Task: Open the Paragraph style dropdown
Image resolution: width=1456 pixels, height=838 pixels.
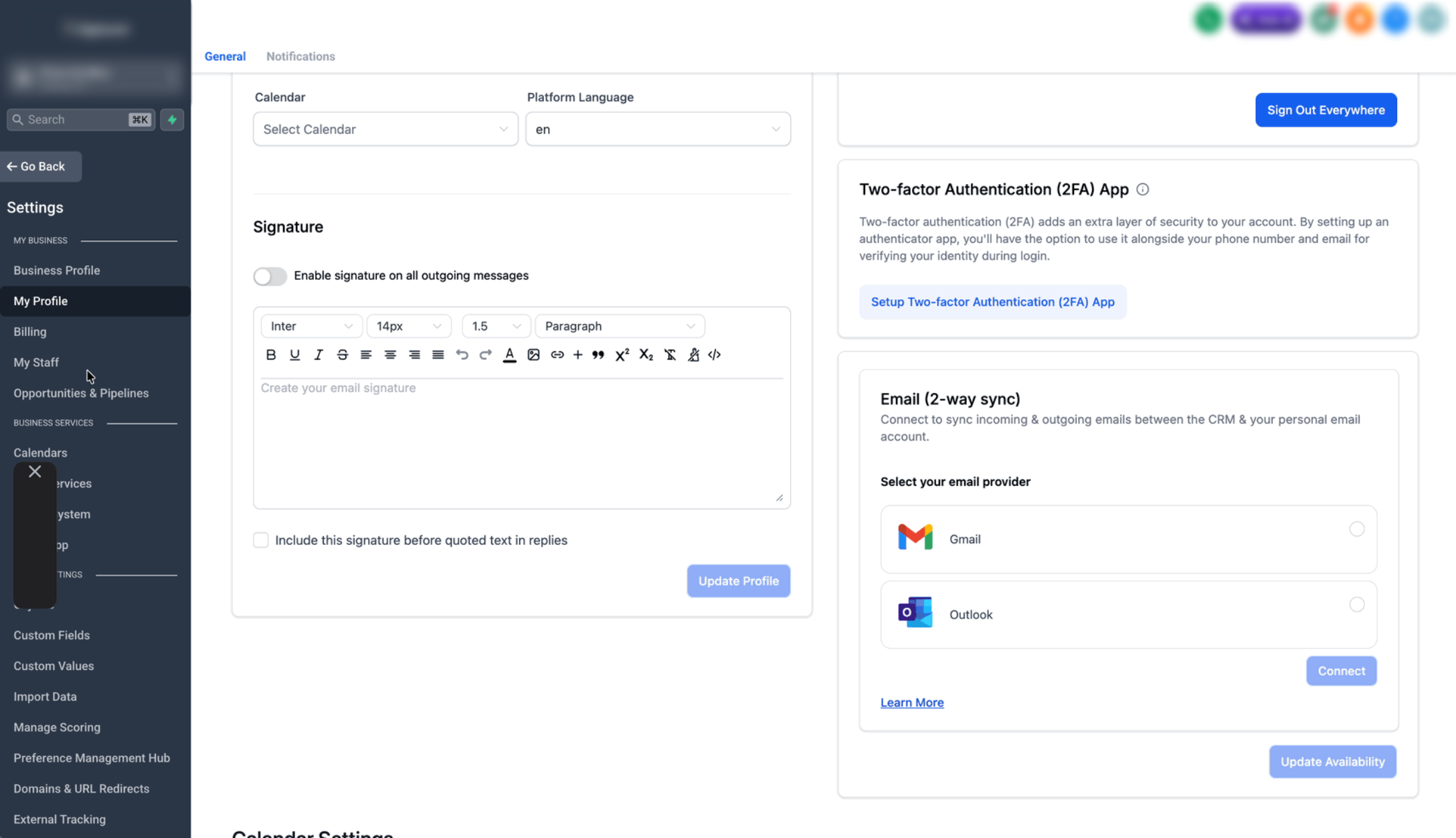Action: coord(620,326)
